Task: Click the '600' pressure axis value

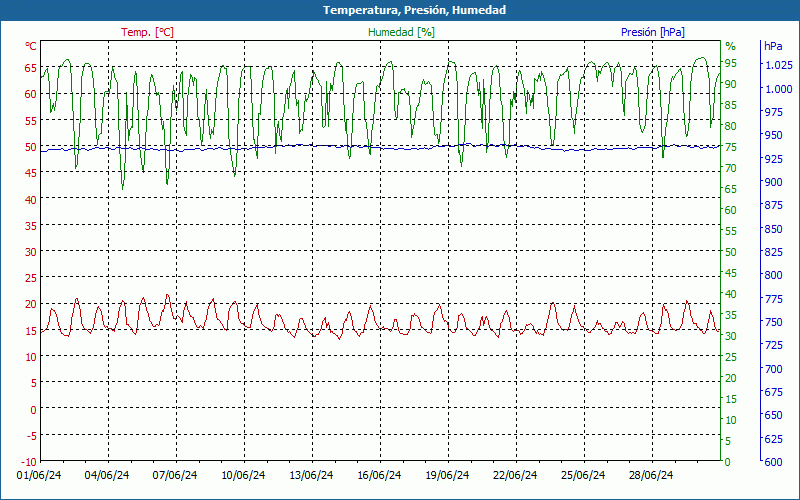Action: pos(774,462)
